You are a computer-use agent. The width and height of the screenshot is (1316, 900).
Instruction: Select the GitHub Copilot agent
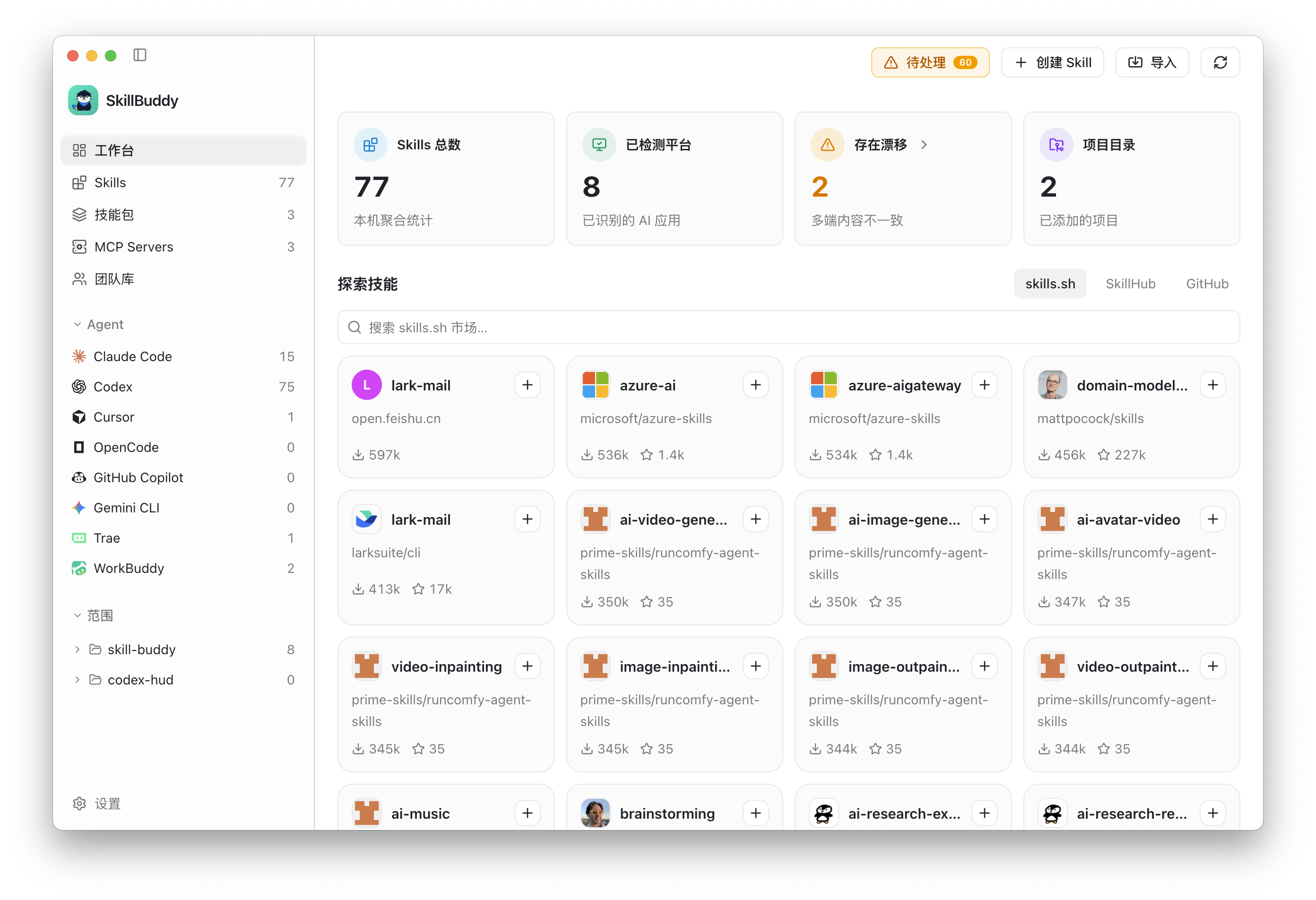(x=183, y=477)
